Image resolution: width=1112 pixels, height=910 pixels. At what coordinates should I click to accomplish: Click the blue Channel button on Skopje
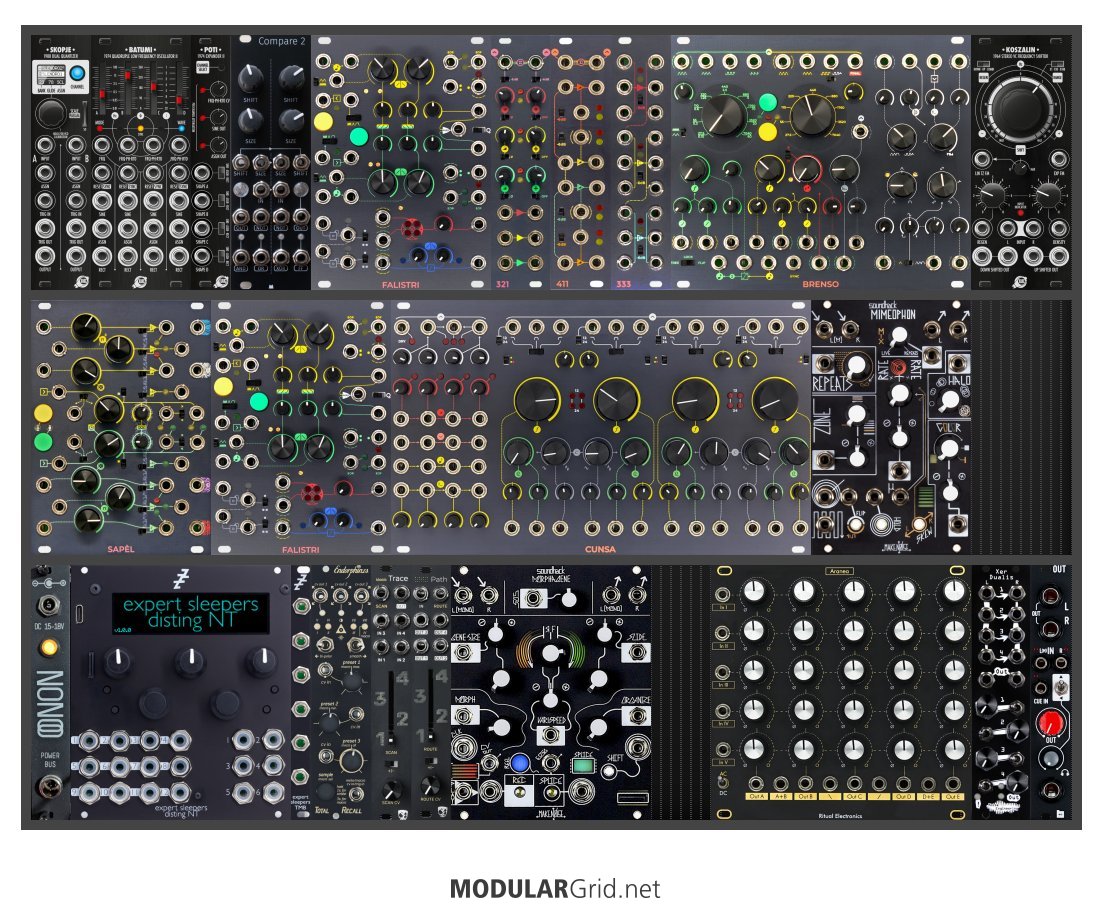(79, 73)
